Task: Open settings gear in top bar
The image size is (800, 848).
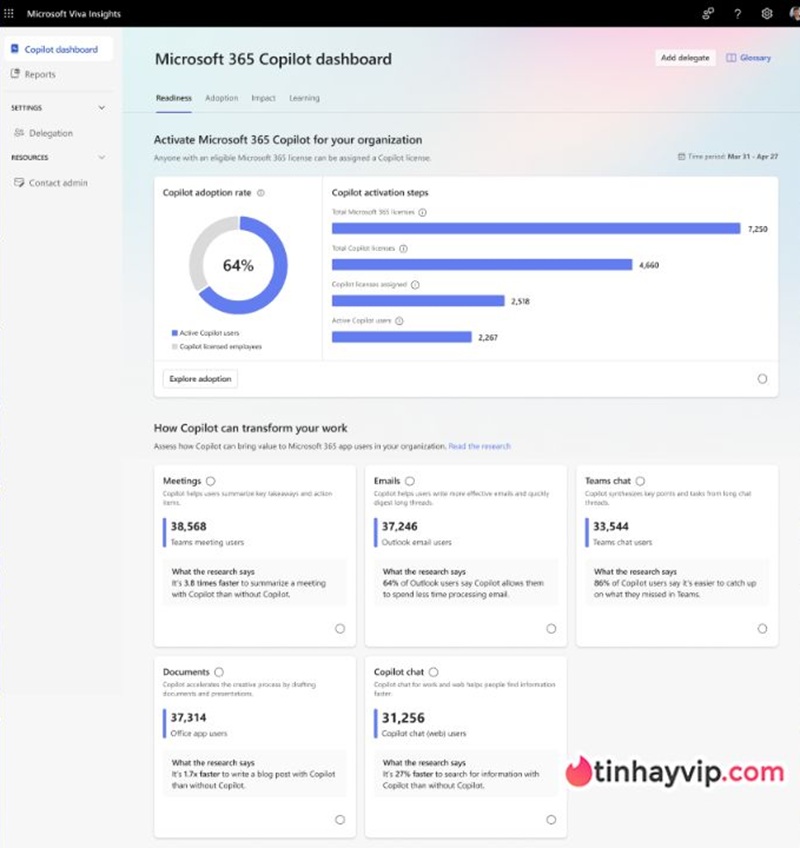Action: pyautogui.click(x=767, y=13)
